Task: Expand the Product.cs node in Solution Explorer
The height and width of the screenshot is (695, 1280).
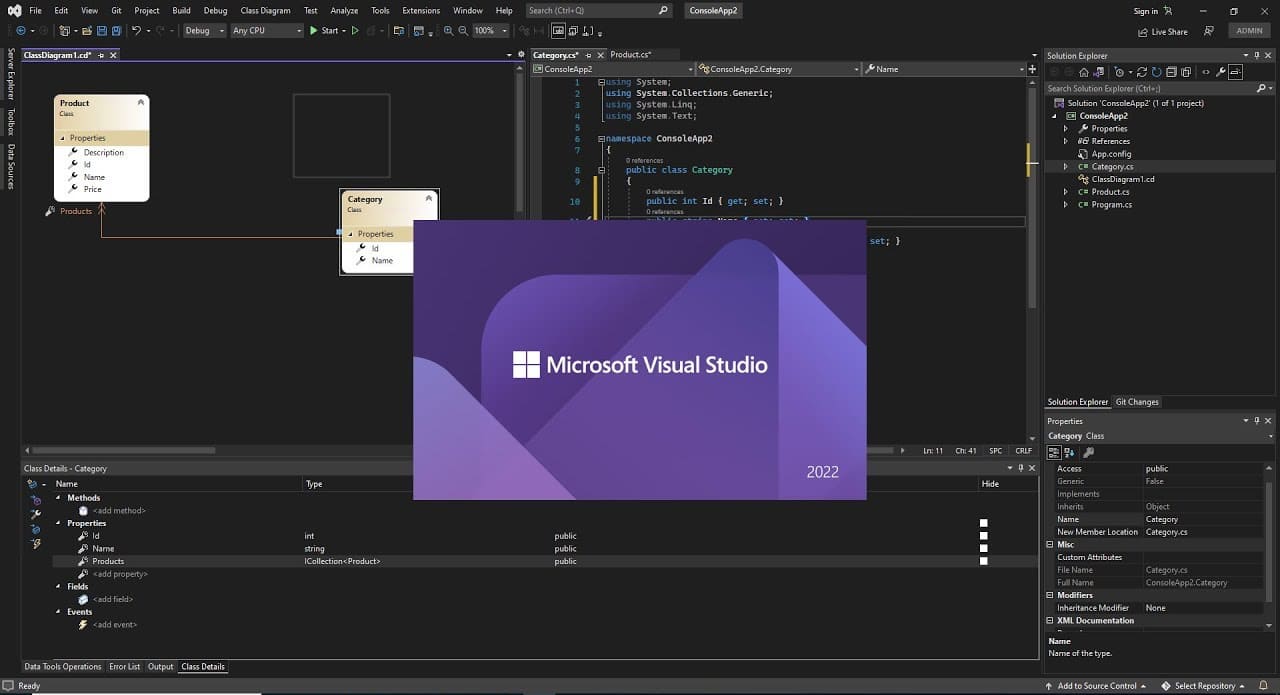Action: coord(1065,192)
